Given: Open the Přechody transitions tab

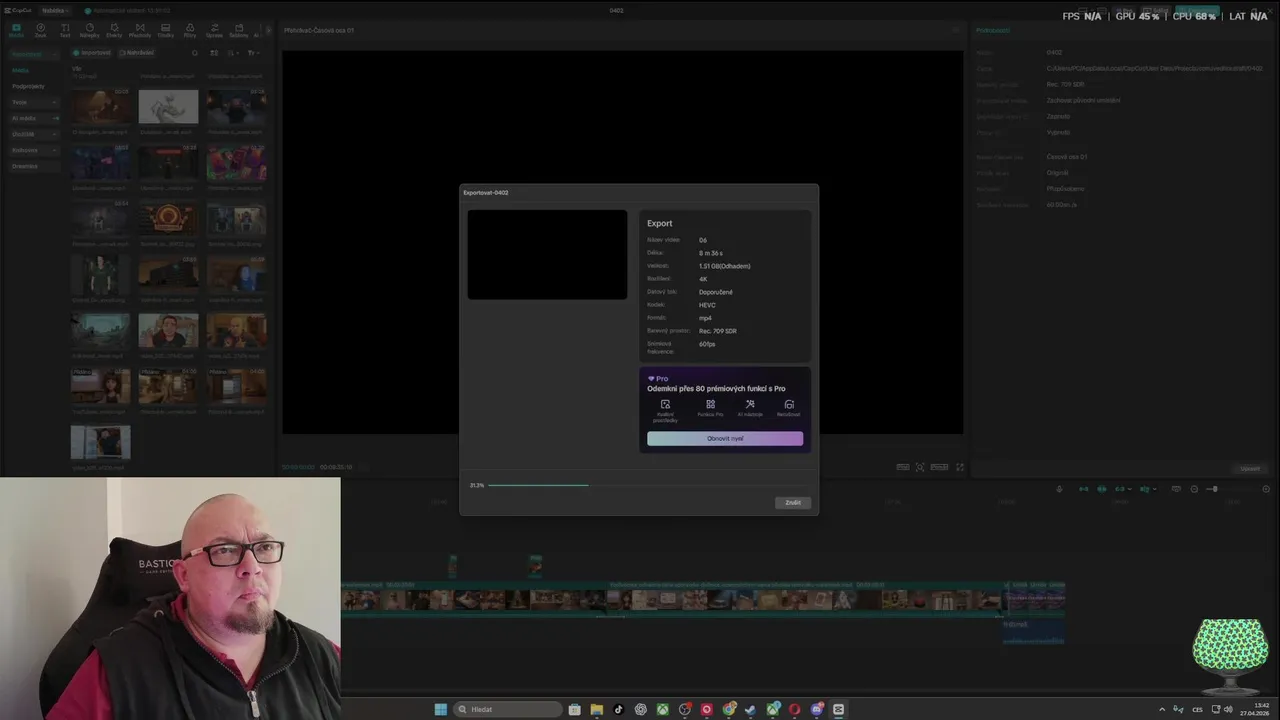Looking at the screenshot, I should 140,30.
